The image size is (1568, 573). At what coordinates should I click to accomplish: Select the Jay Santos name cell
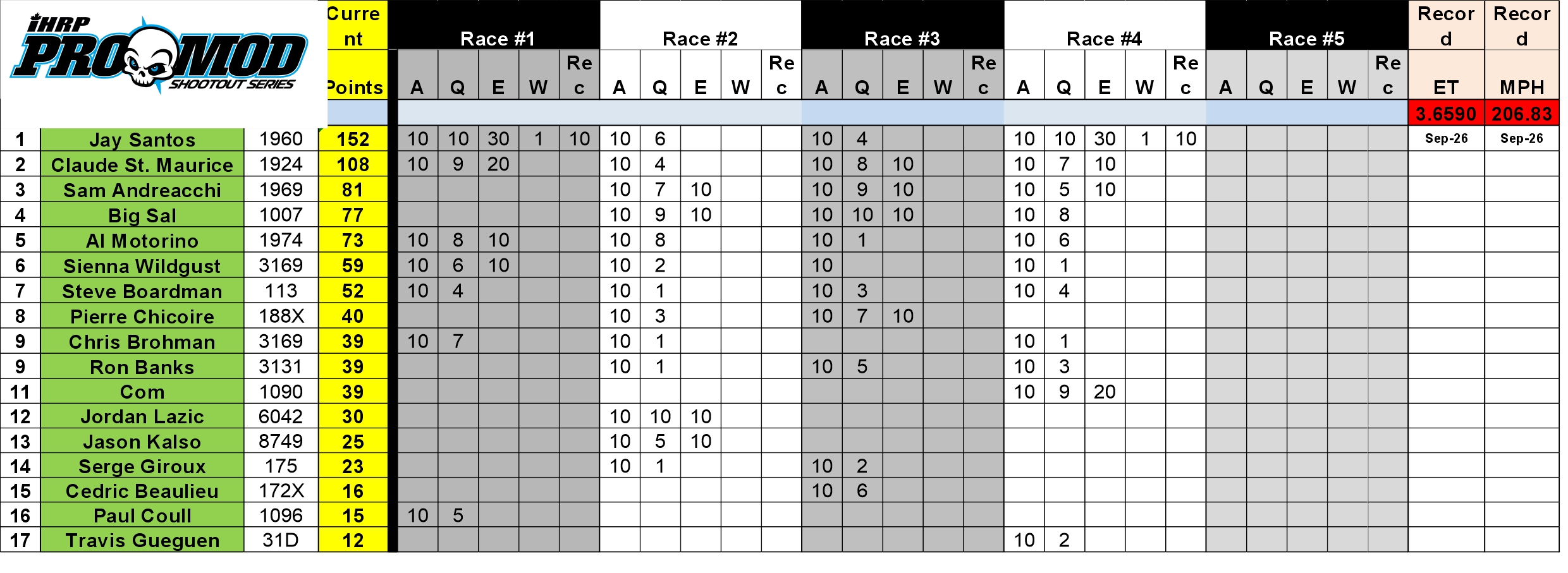click(142, 140)
